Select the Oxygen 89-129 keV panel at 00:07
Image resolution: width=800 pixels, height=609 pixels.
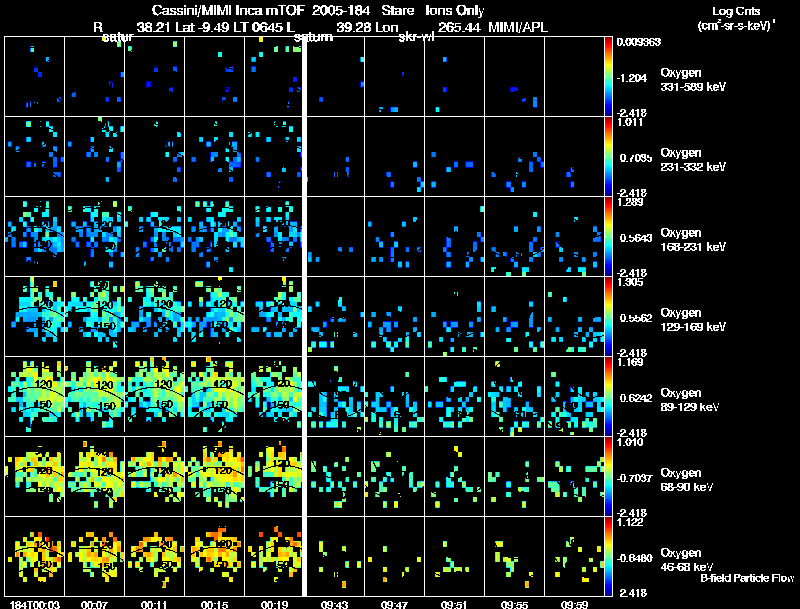click(x=94, y=397)
